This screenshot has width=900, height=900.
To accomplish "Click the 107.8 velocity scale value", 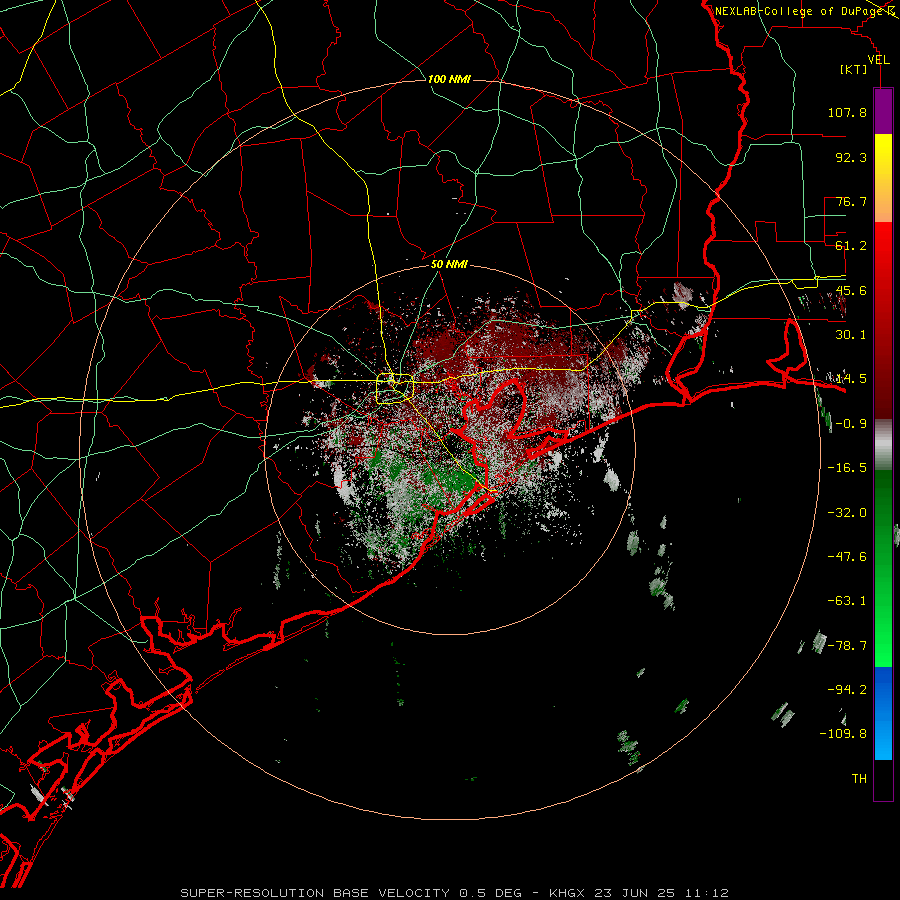I will (x=847, y=112).
